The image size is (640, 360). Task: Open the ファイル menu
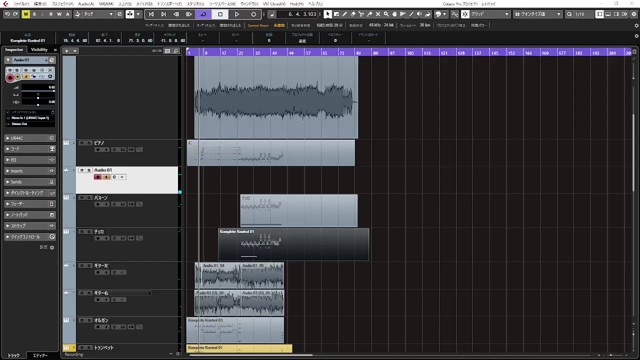[x=21, y=4]
